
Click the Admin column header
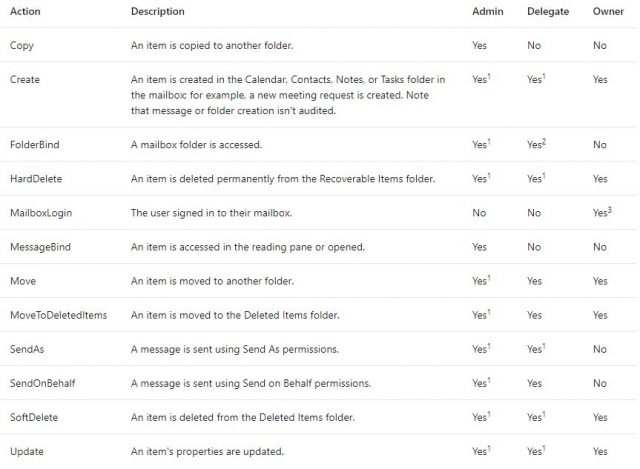[488, 11]
